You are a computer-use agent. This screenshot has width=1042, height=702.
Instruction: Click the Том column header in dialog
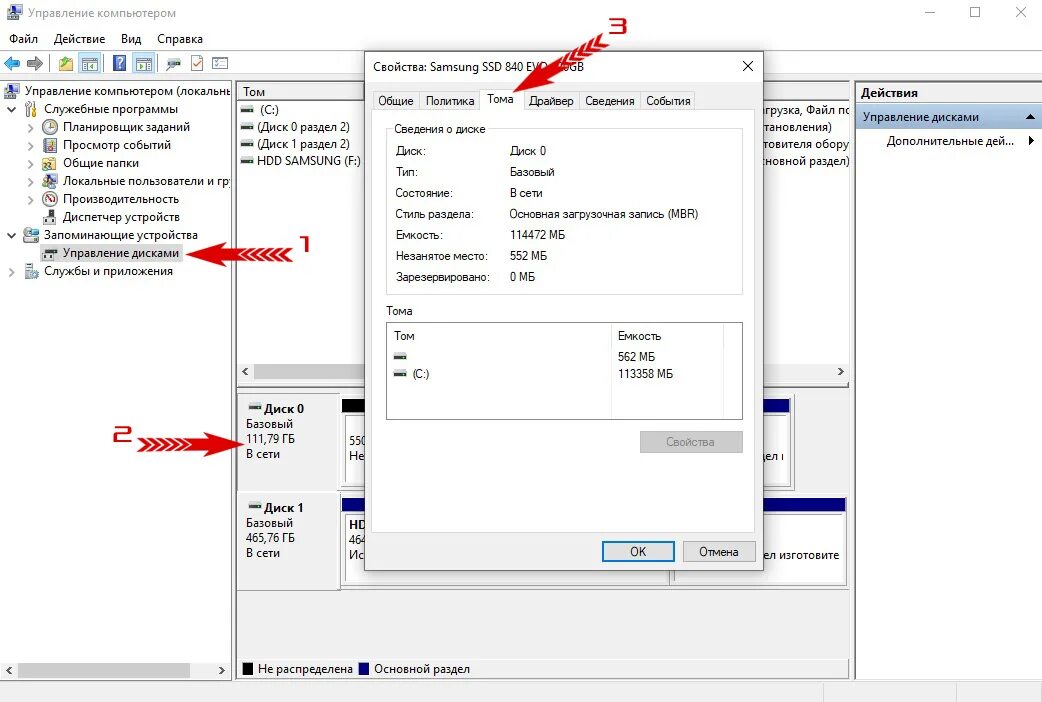pyautogui.click(x=498, y=336)
